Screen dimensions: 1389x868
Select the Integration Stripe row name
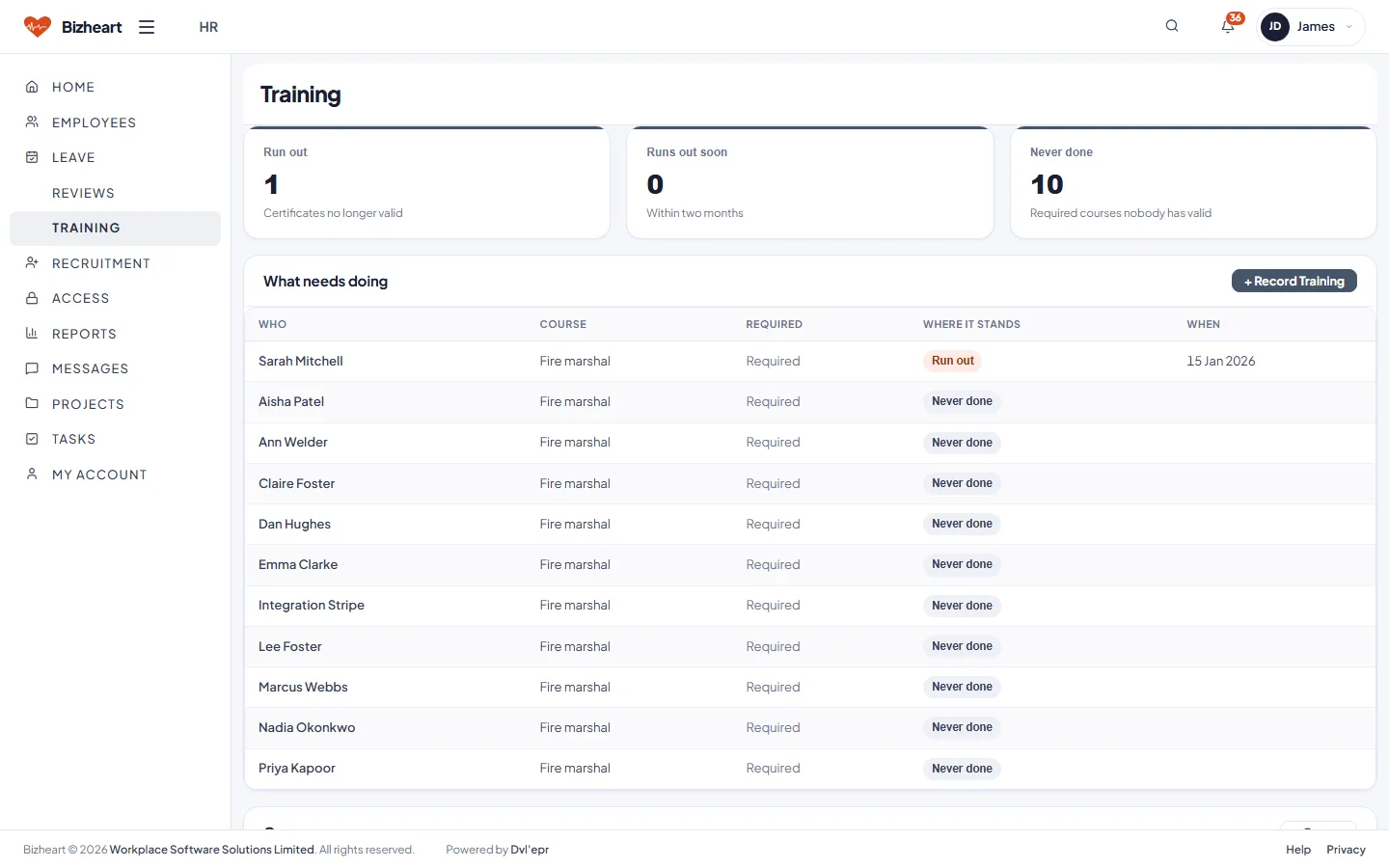pos(312,605)
